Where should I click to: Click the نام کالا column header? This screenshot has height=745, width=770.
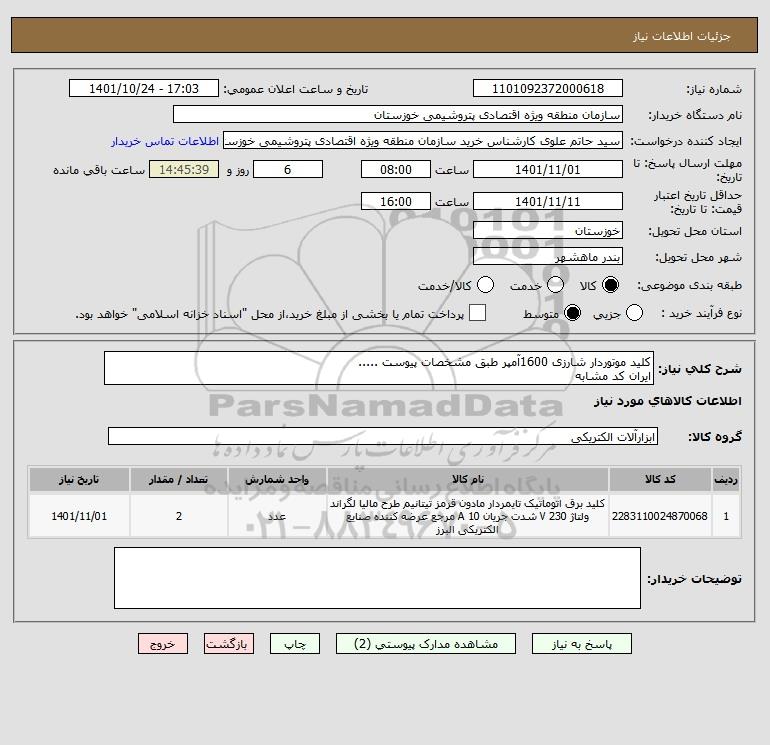pyautogui.click(x=468, y=479)
